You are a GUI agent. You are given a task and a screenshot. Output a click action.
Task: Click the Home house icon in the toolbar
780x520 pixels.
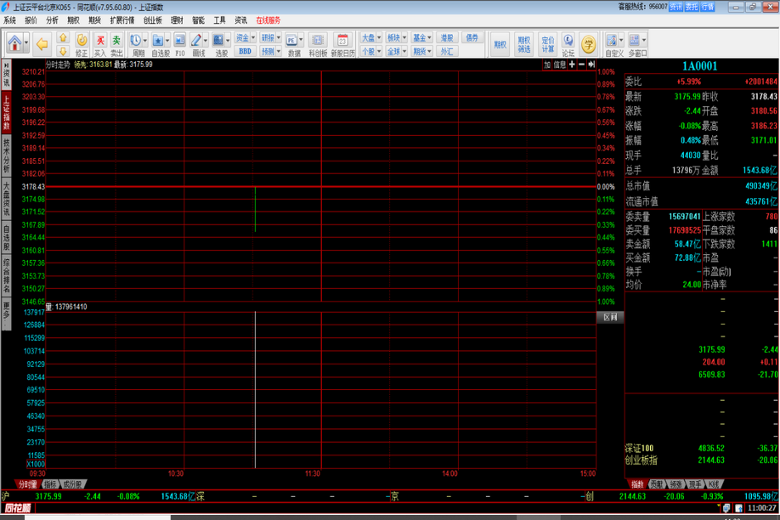pos(14,43)
